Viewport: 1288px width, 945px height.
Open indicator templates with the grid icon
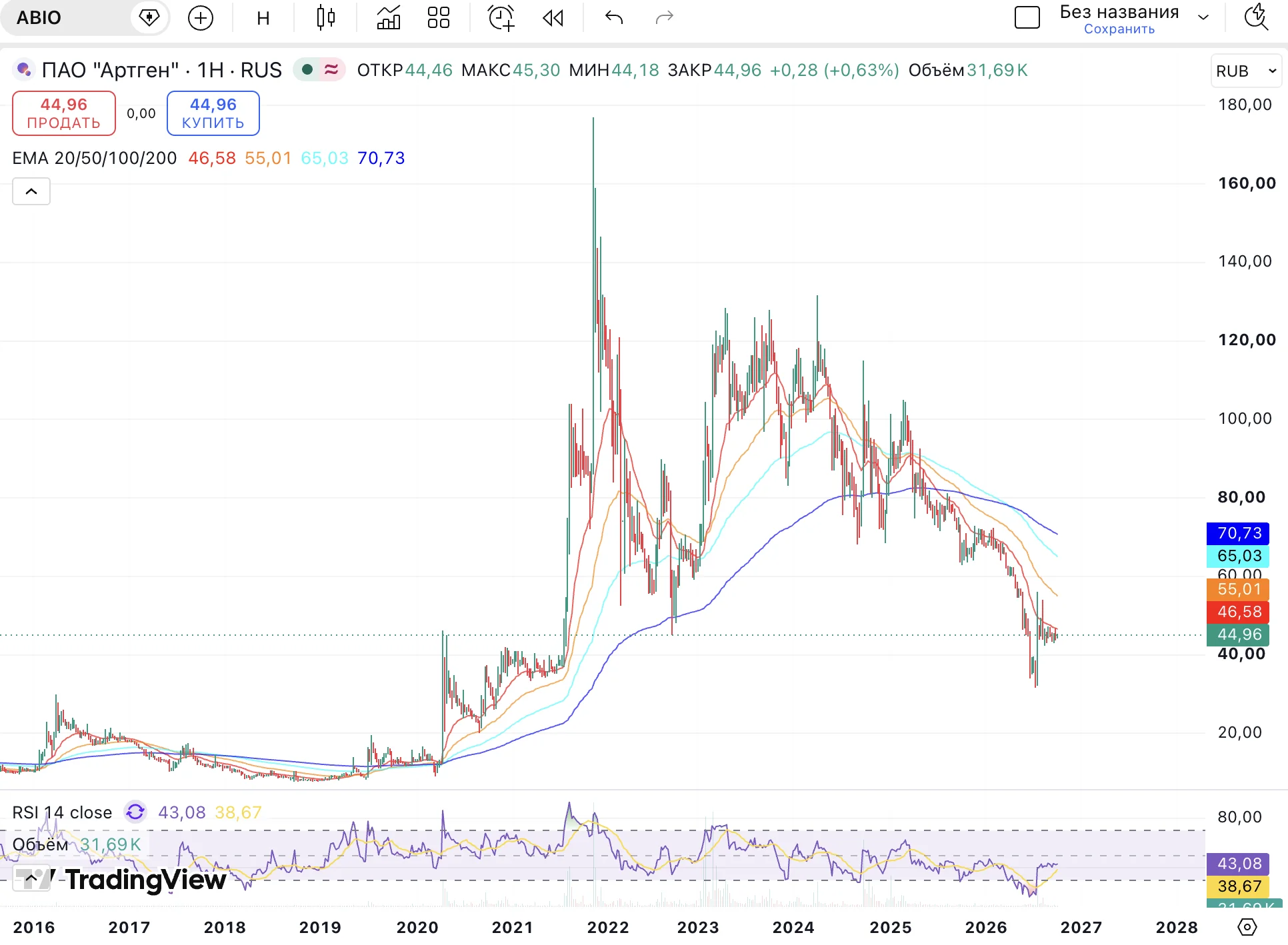click(438, 18)
